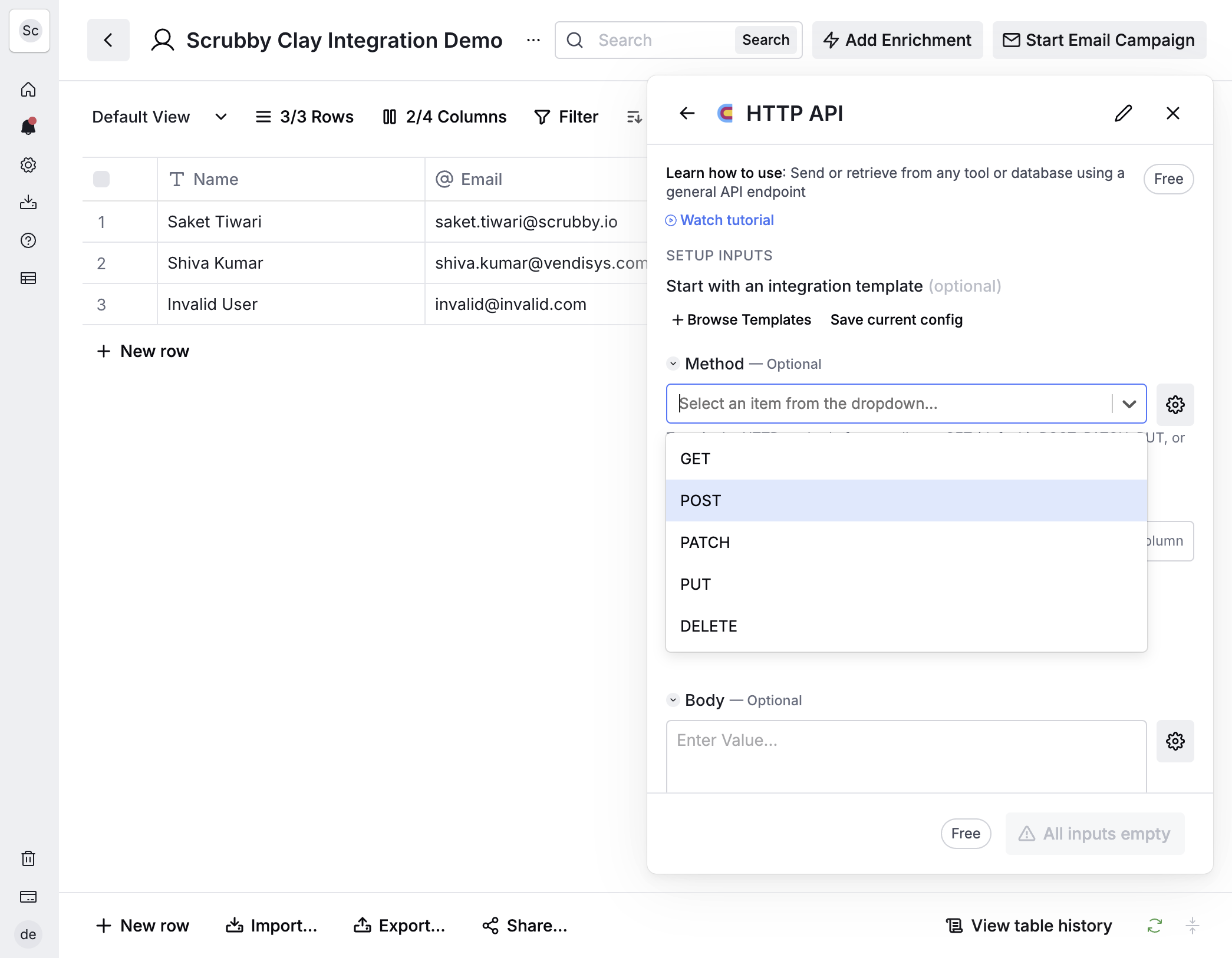
Task: Select POST from the method list
Action: [x=907, y=501]
